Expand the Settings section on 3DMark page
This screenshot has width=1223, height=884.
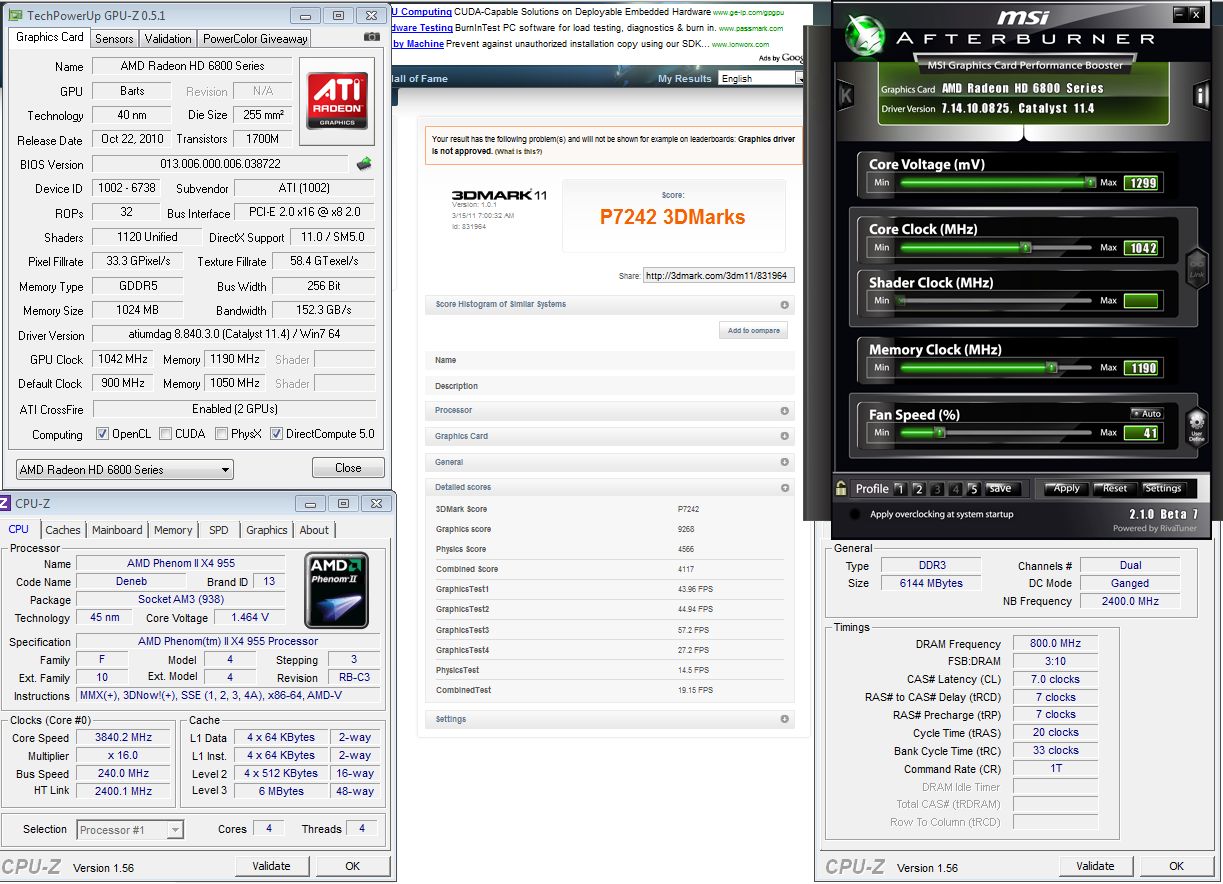(610, 719)
